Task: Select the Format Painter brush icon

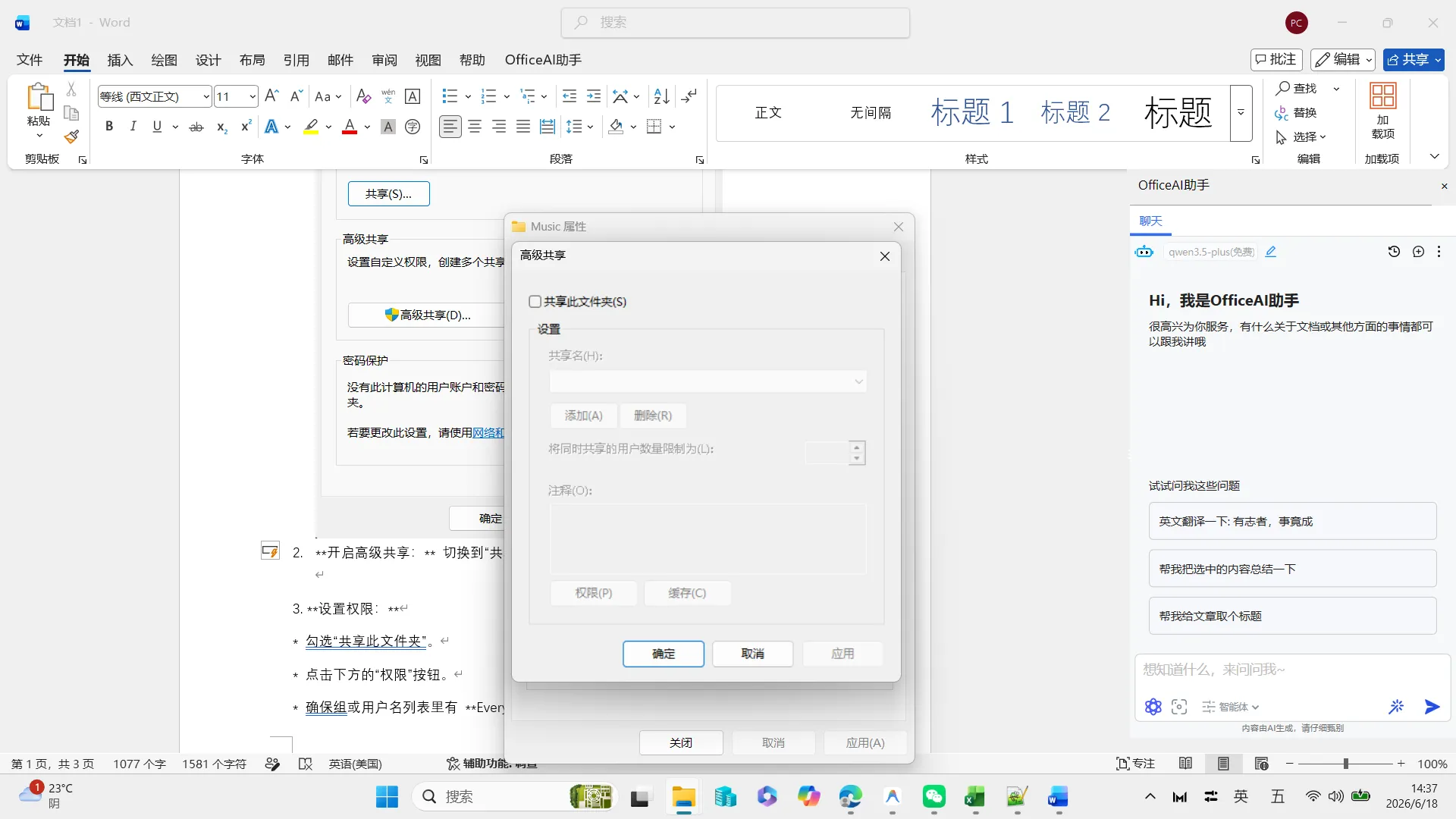Action: tap(71, 137)
